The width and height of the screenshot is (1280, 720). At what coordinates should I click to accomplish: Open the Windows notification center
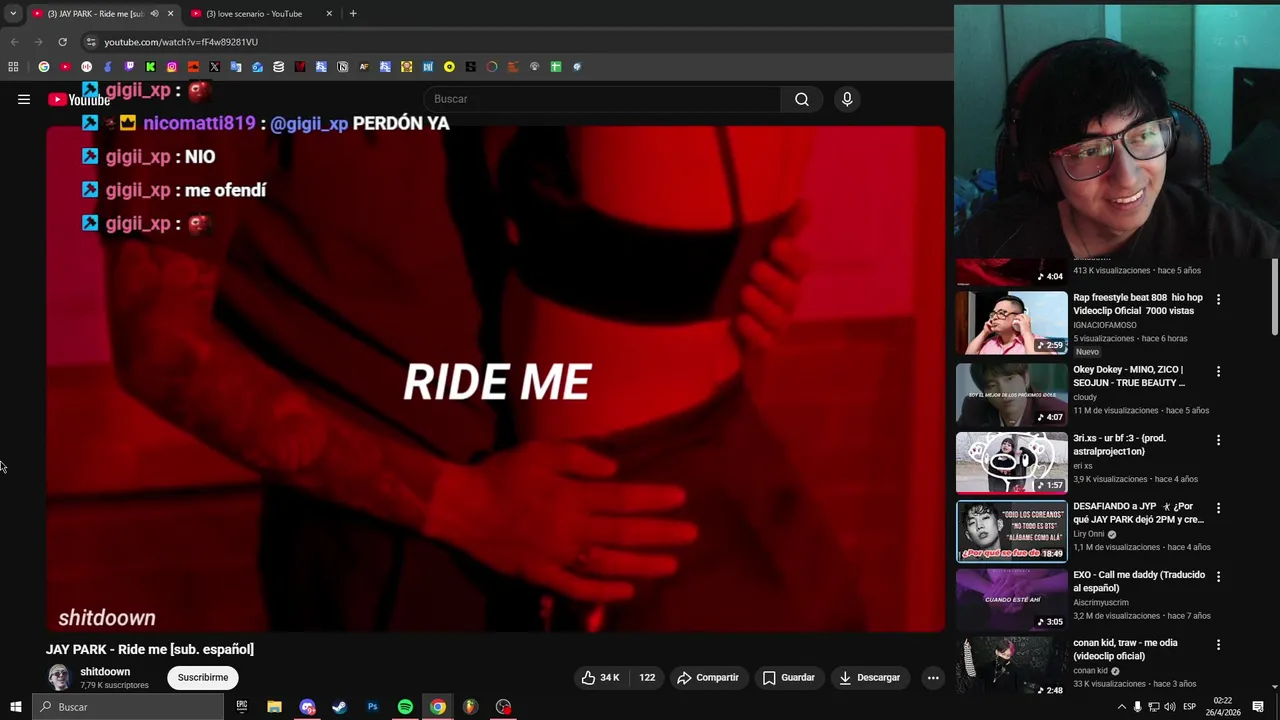pyautogui.click(x=1258, y=707)
